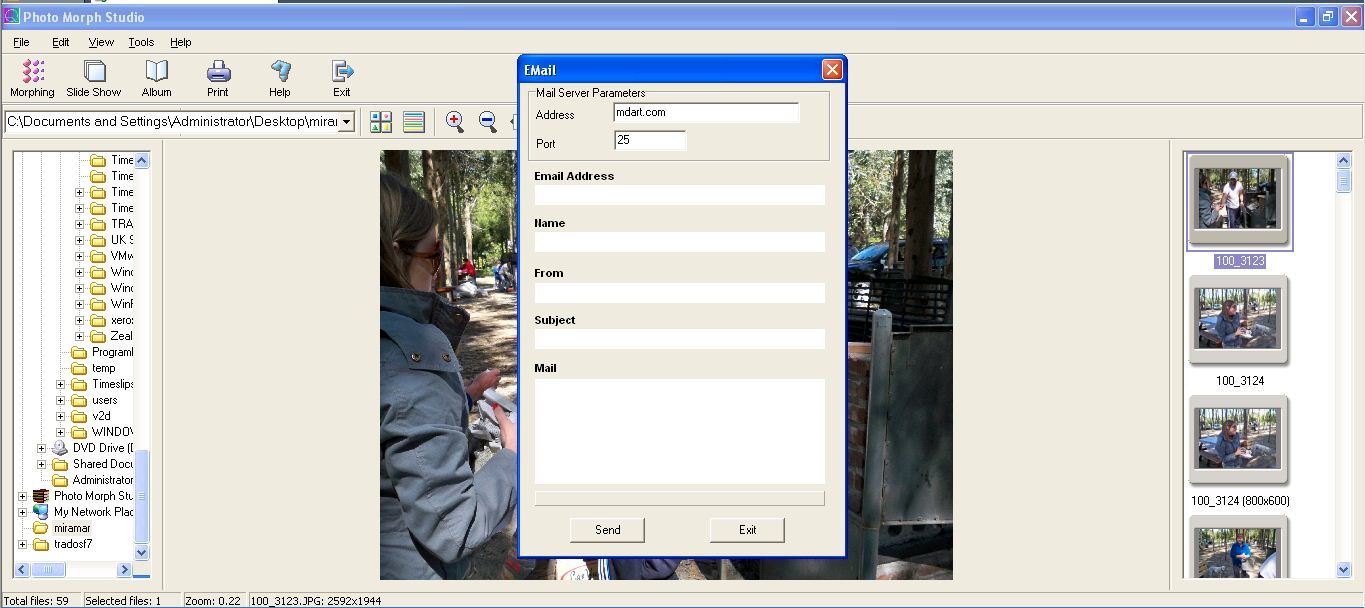Expand My Network Places node
The image size is (1365, 608).
point(22,512)
